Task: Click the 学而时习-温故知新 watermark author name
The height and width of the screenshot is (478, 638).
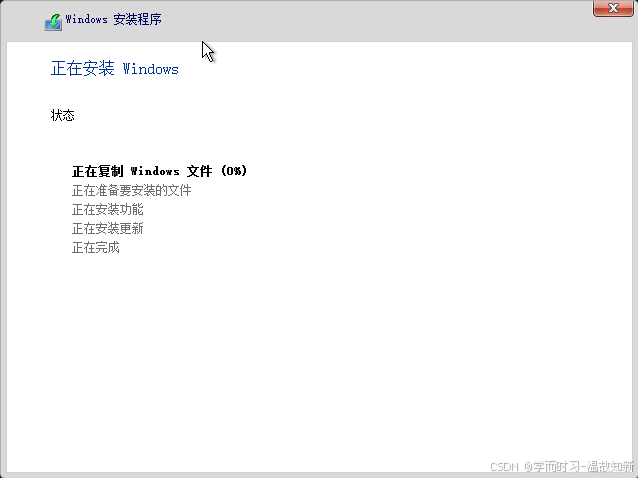Action: click(583, 466)
